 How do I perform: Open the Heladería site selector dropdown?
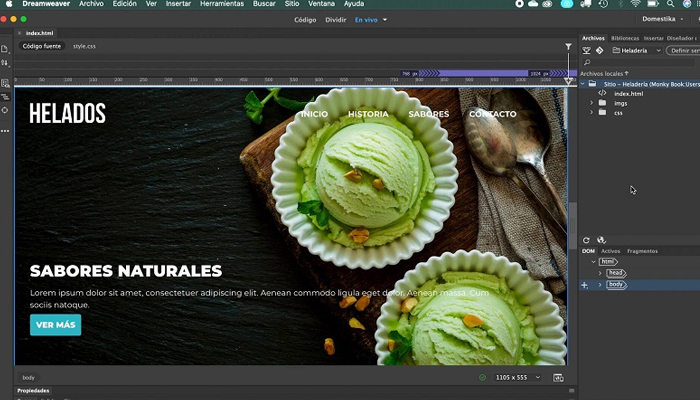pos(637,50)
